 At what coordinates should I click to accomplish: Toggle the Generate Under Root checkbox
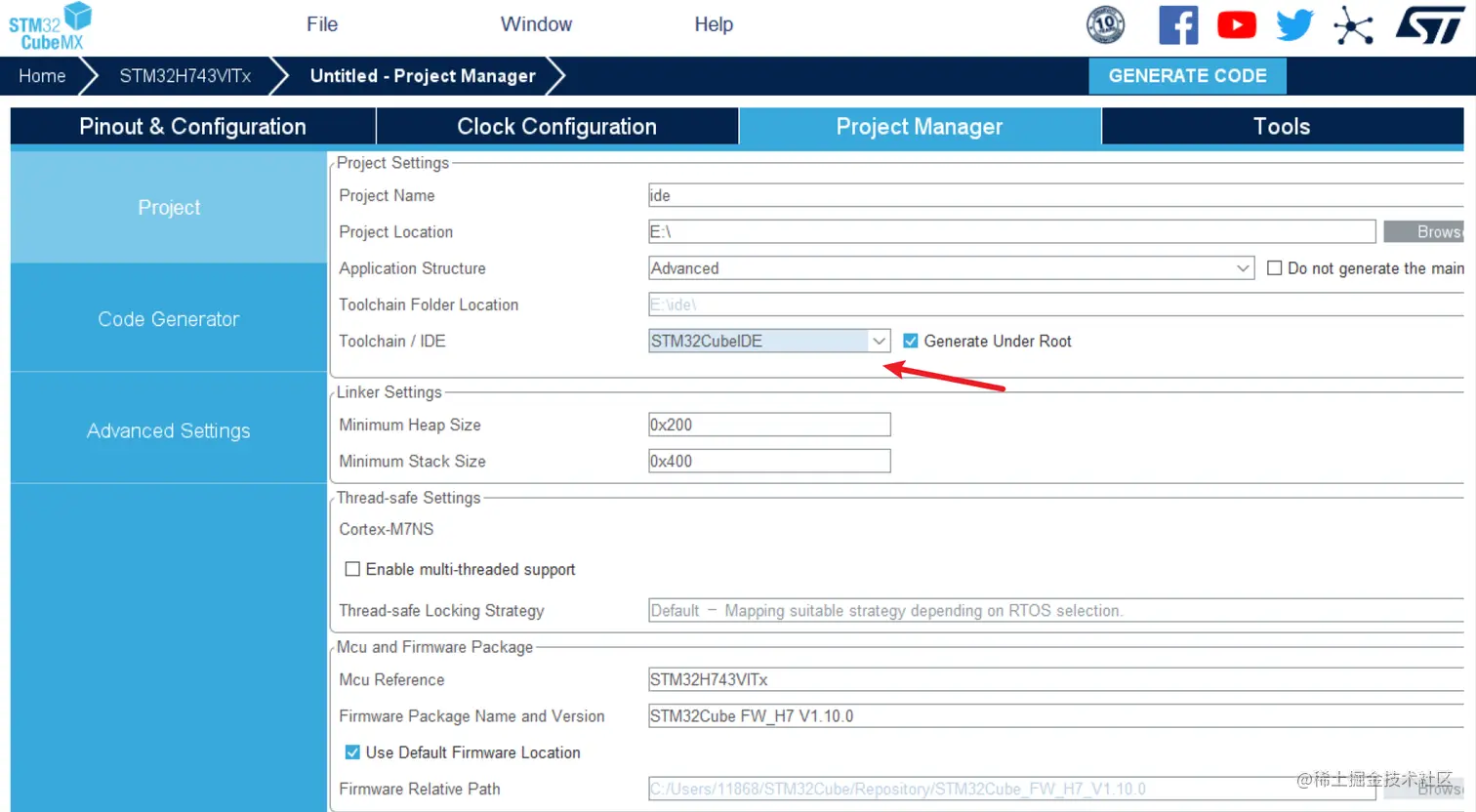[x=911, y=341]
